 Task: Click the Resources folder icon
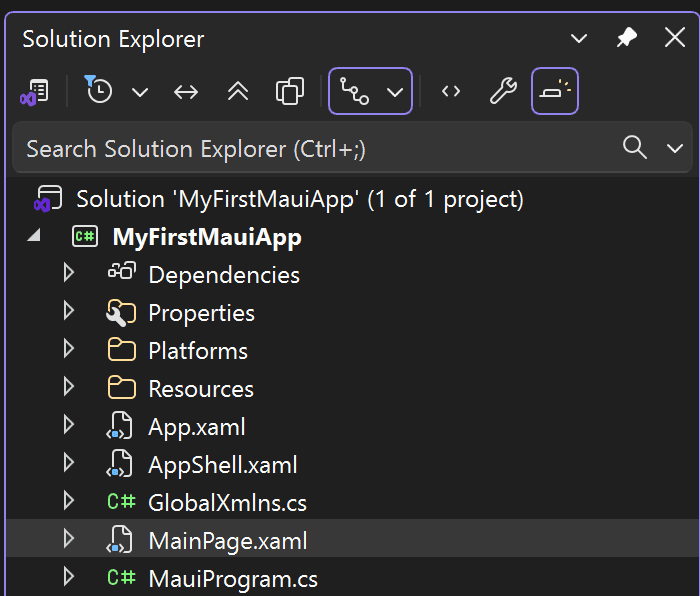tap(122, 388)
